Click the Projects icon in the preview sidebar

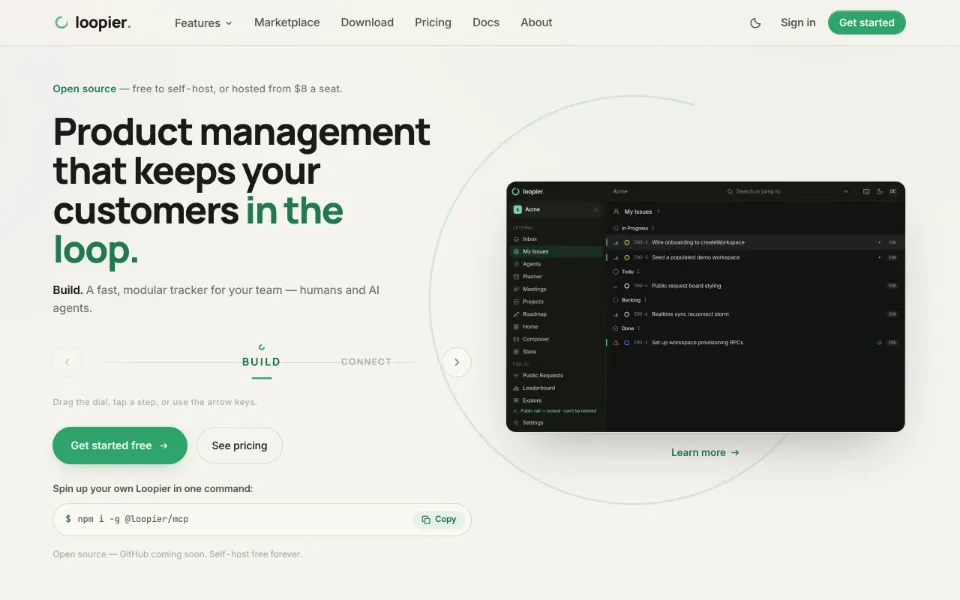[516, 302]
